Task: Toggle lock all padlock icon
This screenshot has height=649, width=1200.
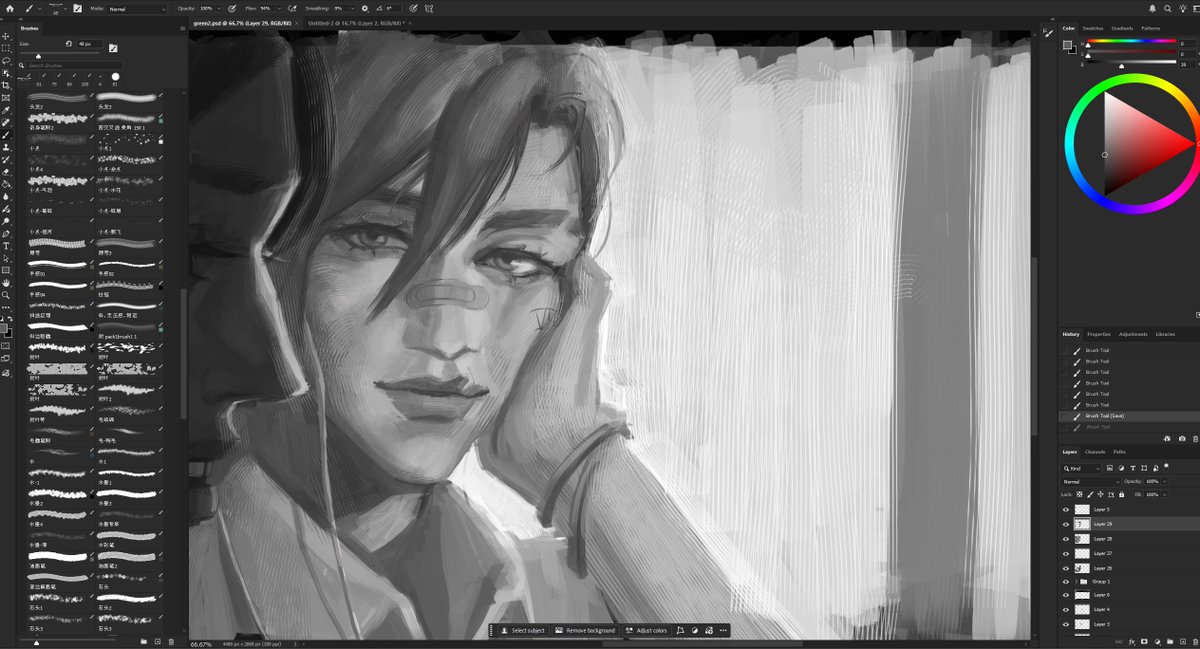Action: (x=1121, y=494)
